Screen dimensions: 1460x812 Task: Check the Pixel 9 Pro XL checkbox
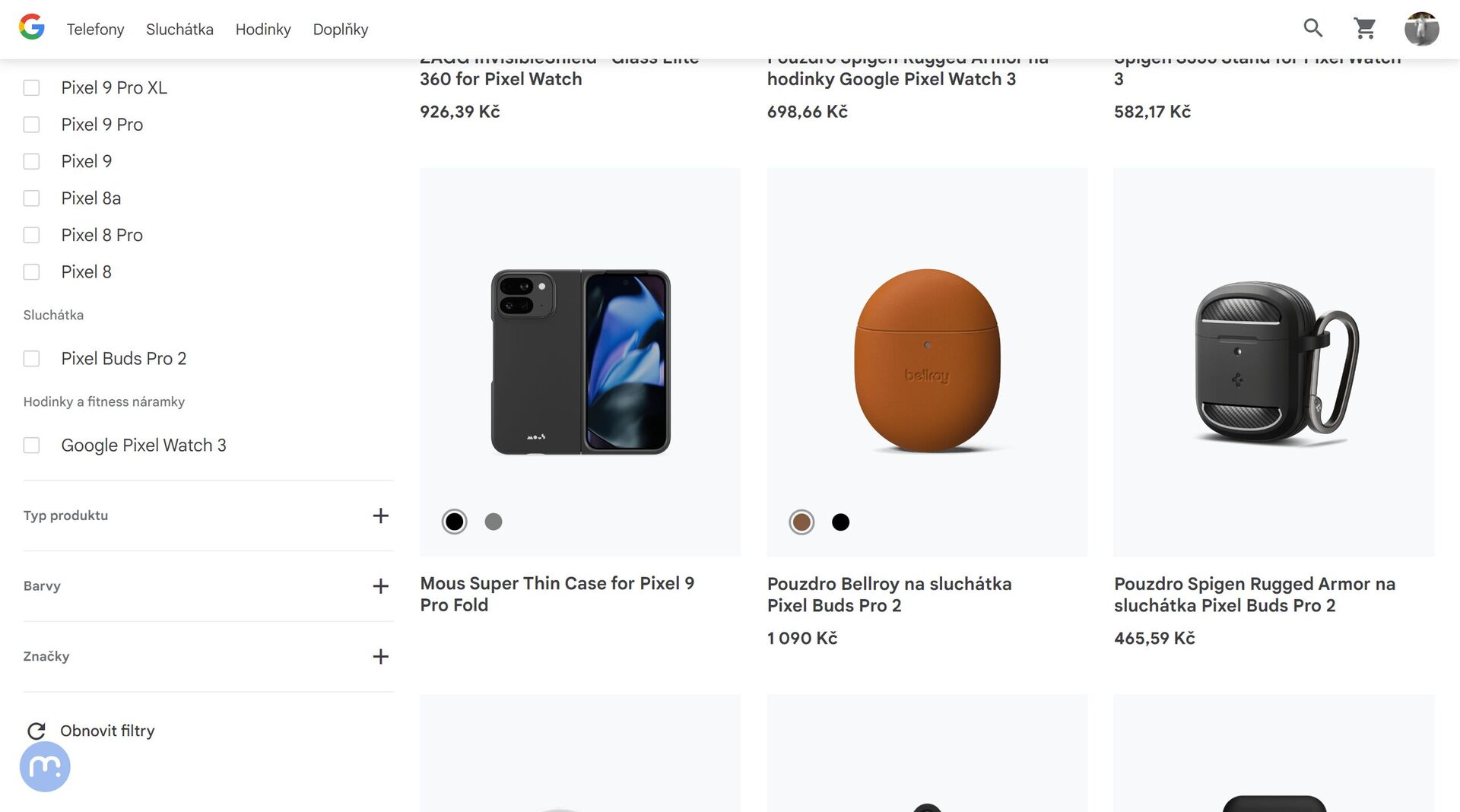tap(31, 88)
